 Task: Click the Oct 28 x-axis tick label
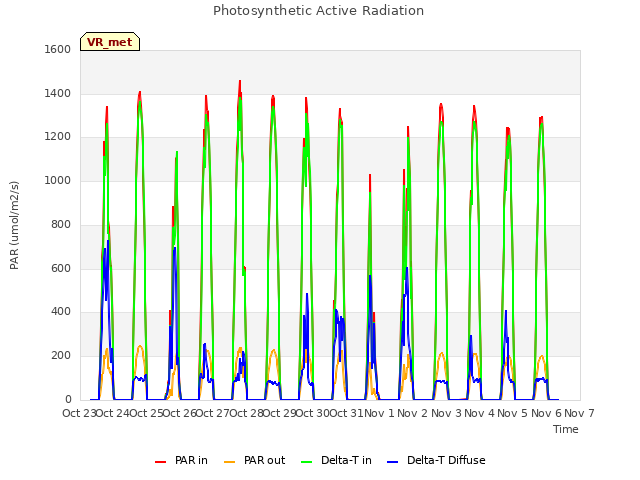tap(246, 413)
